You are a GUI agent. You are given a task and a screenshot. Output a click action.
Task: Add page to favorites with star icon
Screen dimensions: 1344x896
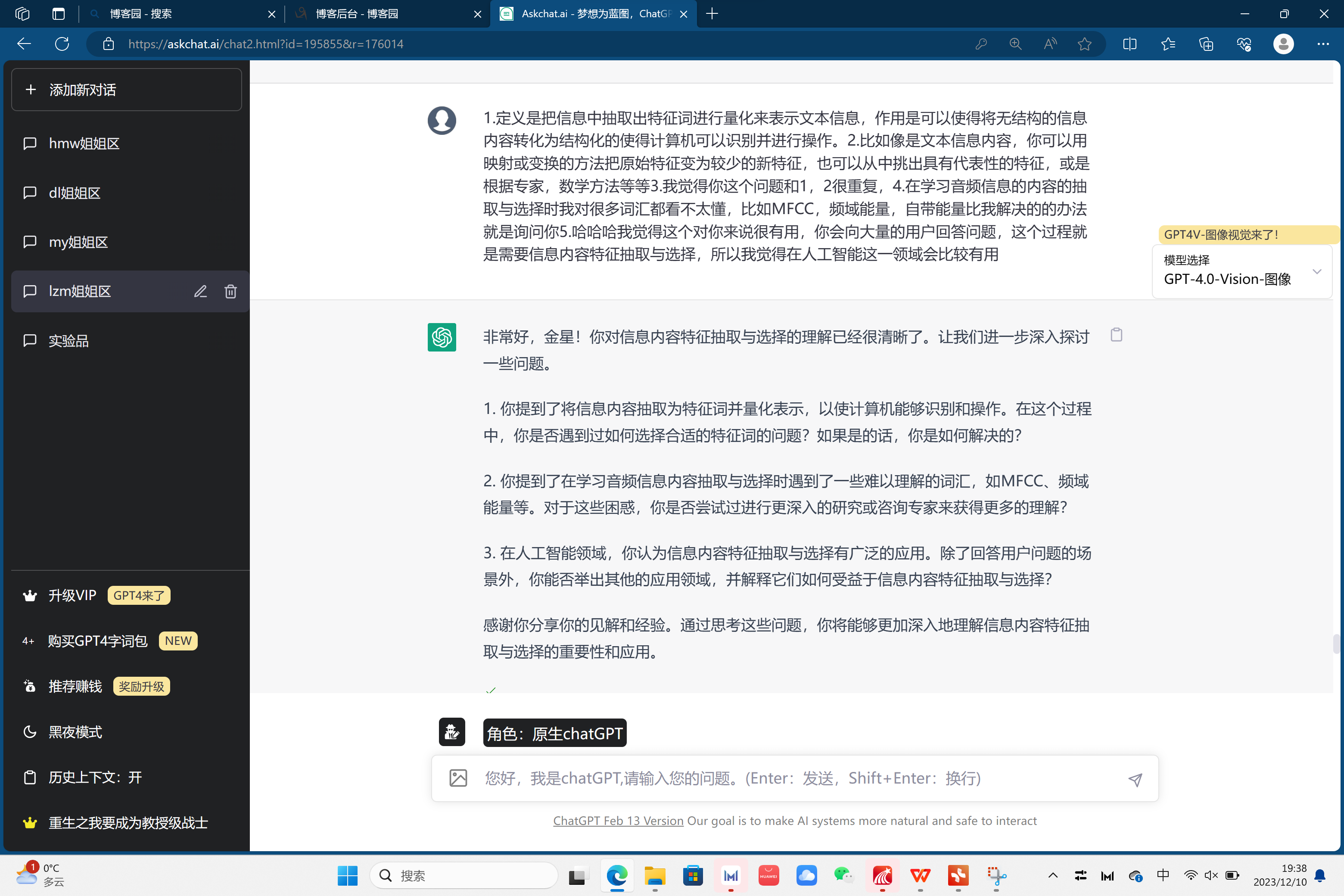pos(1084,44)
